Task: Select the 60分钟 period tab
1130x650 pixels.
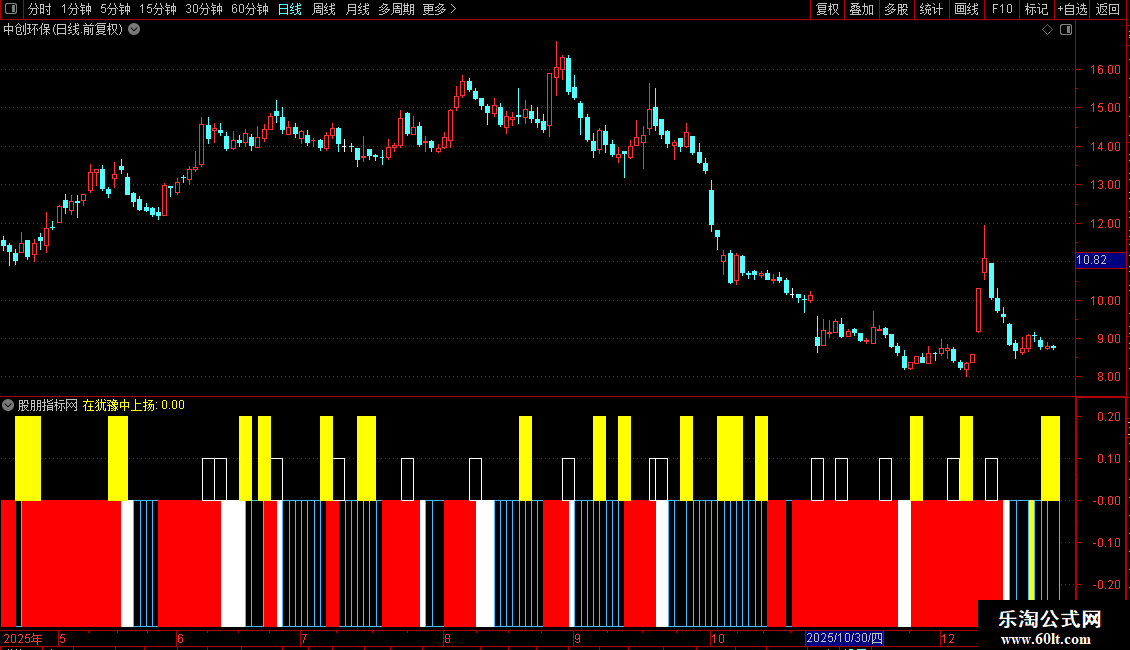Action: (x=250, y=9)
